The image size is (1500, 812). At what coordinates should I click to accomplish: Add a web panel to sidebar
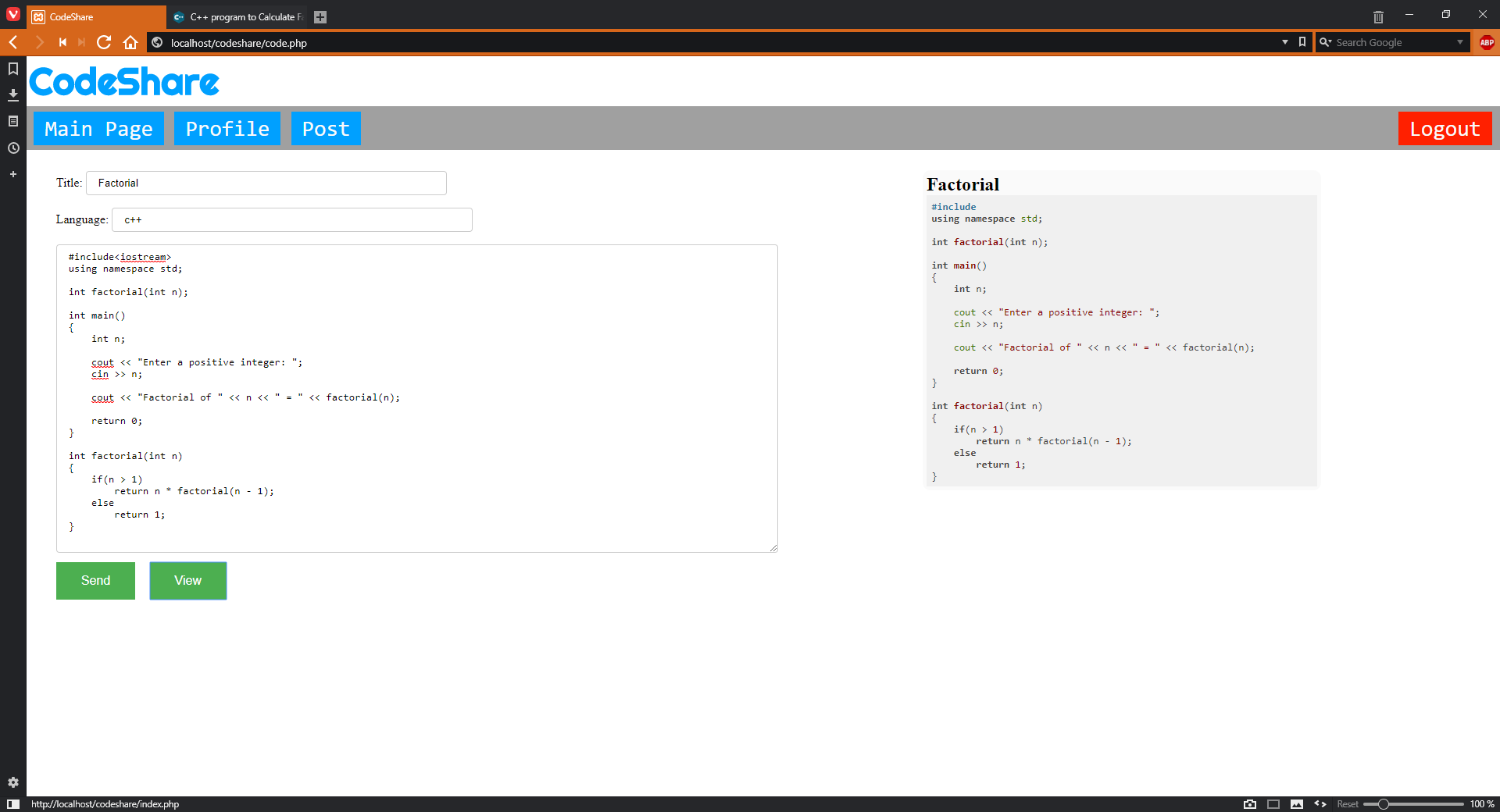click(x=13, y=174)
